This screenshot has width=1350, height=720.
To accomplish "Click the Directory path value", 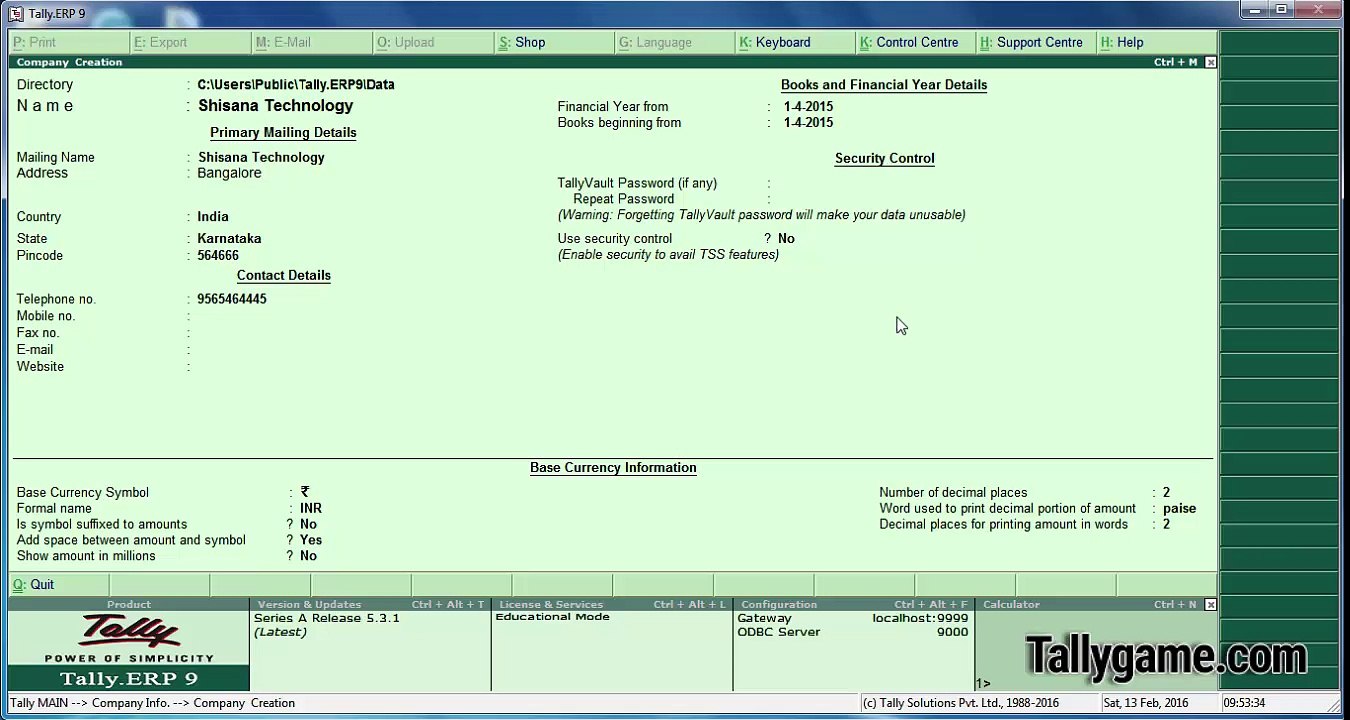I will click(x=296, y=85).
